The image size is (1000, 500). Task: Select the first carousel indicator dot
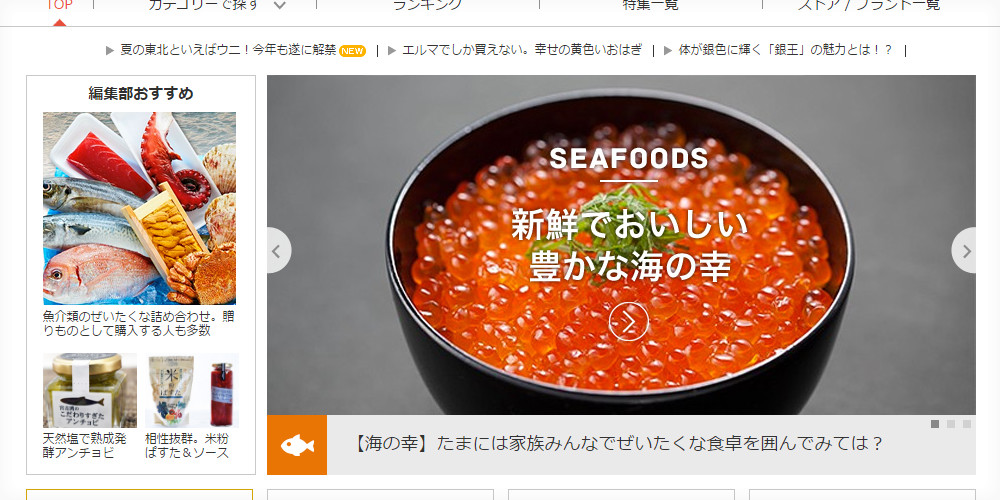(935, 424)
